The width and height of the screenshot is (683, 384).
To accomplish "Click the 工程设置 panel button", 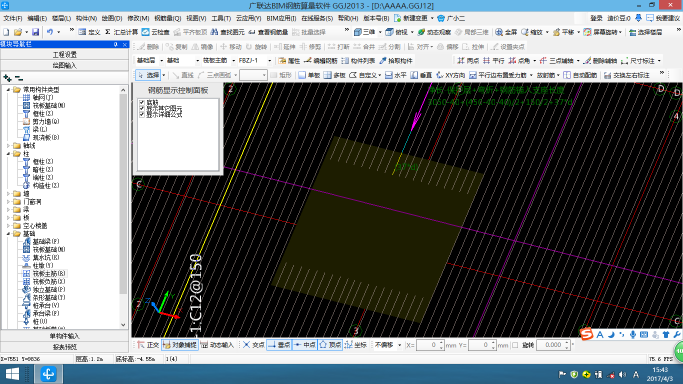I will pos(64,55).
